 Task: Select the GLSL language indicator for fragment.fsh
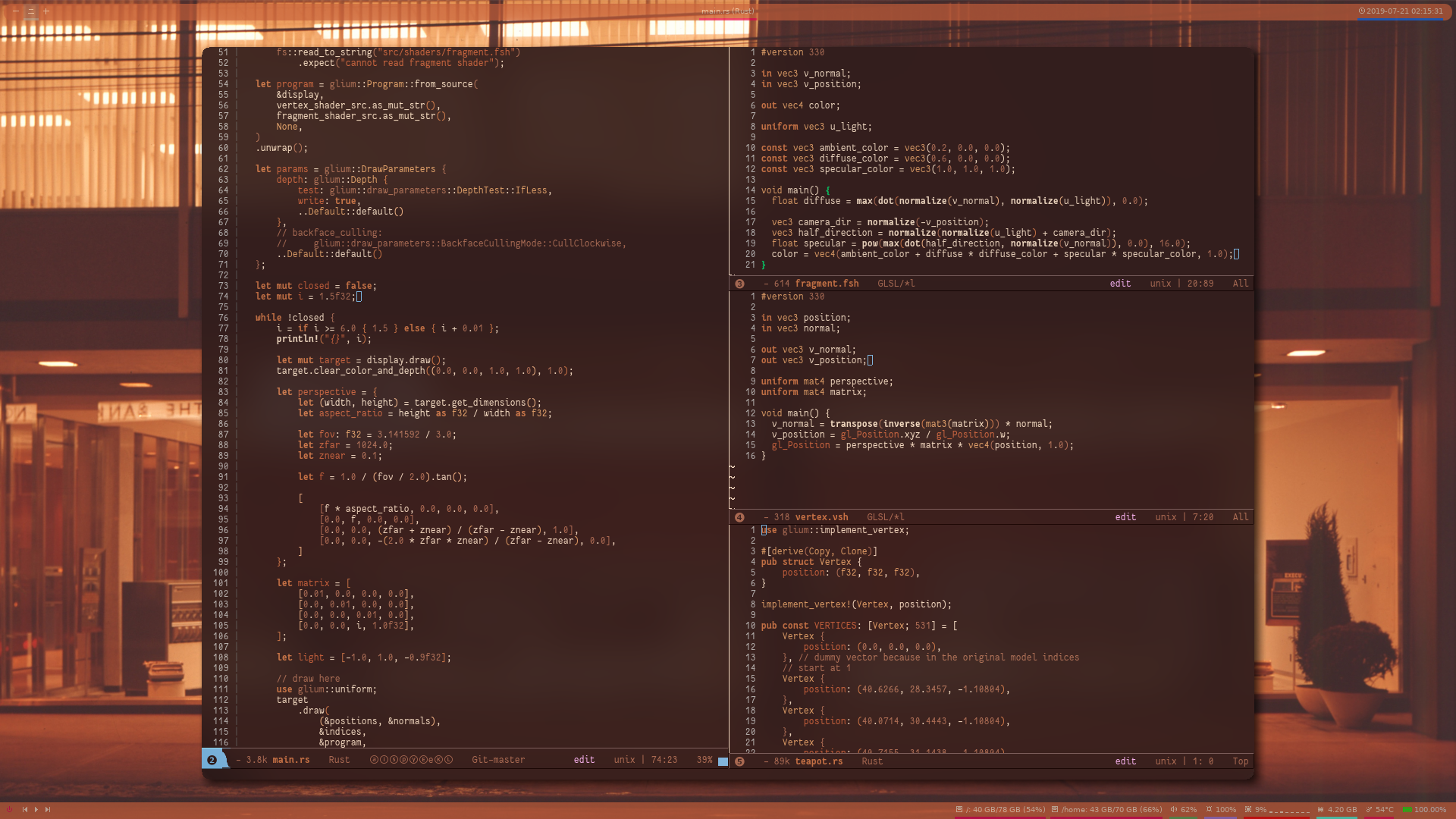coord(895,283)
